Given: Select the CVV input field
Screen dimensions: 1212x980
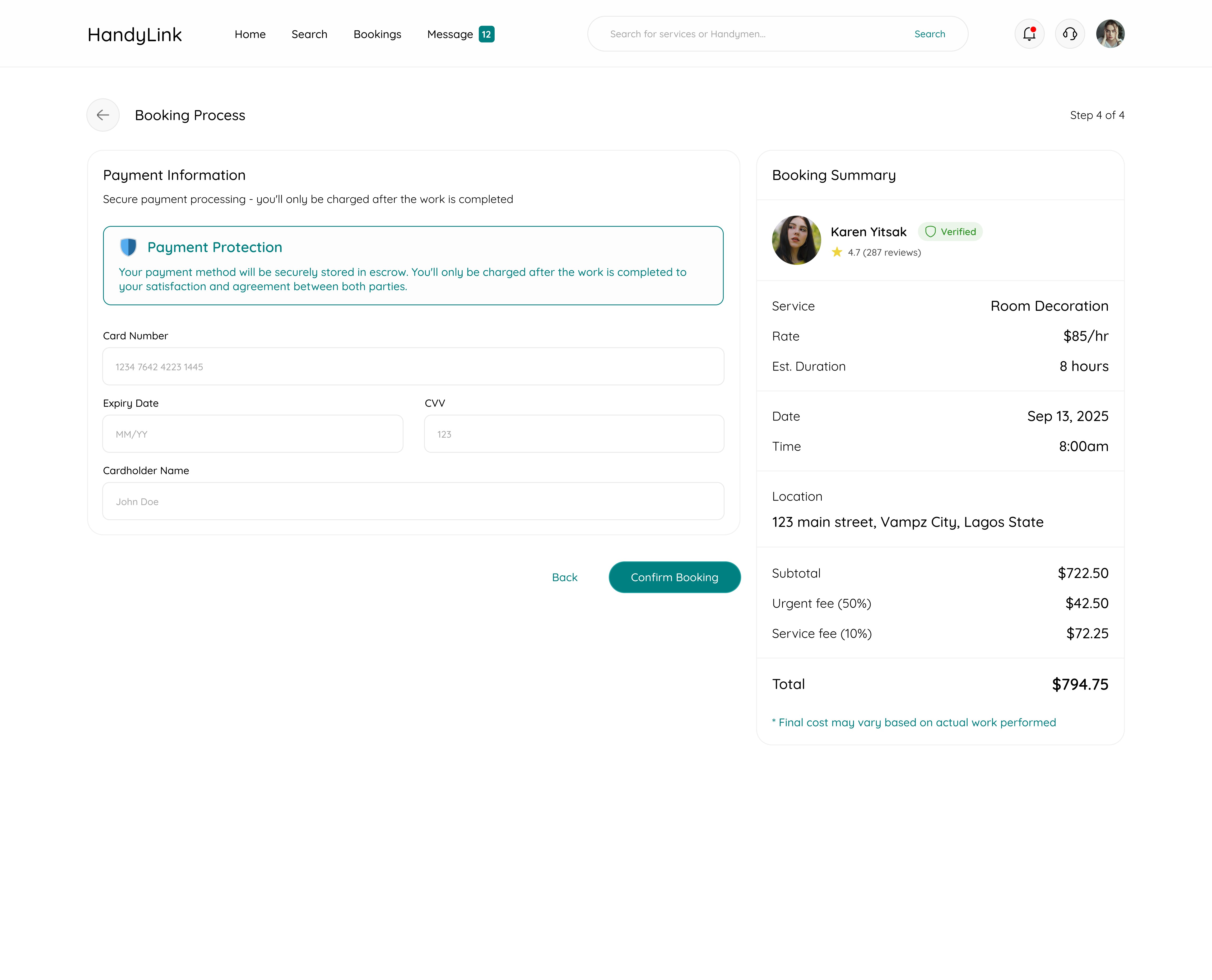Looking at the screenshot, I should (x=574, y=433).
